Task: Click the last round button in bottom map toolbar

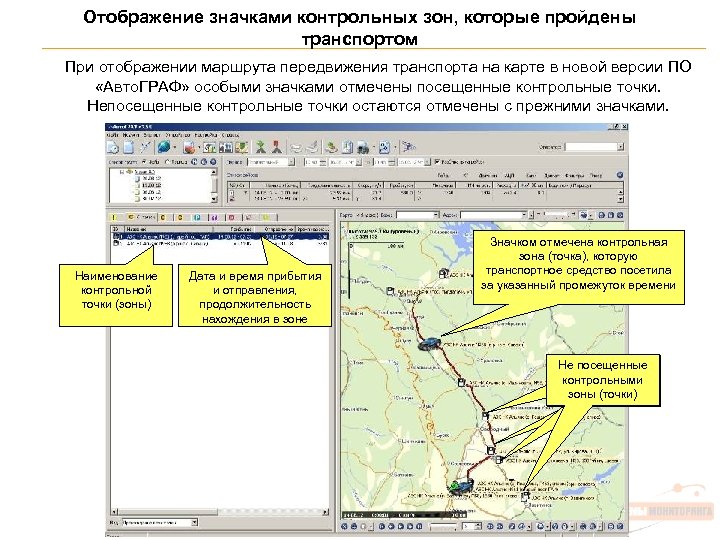Action: click(620, 526)
